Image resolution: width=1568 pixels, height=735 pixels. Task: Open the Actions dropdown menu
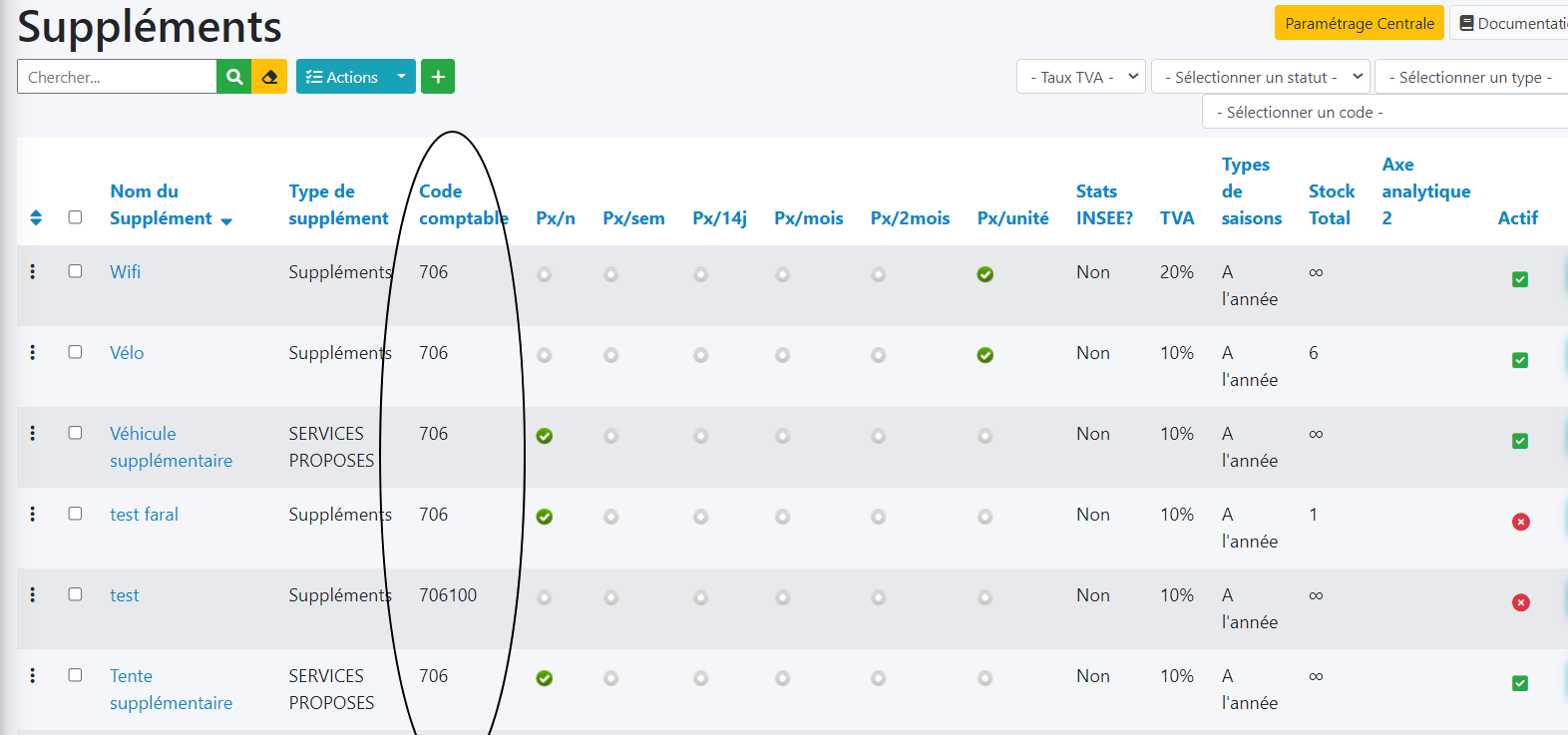coord(355,77)
